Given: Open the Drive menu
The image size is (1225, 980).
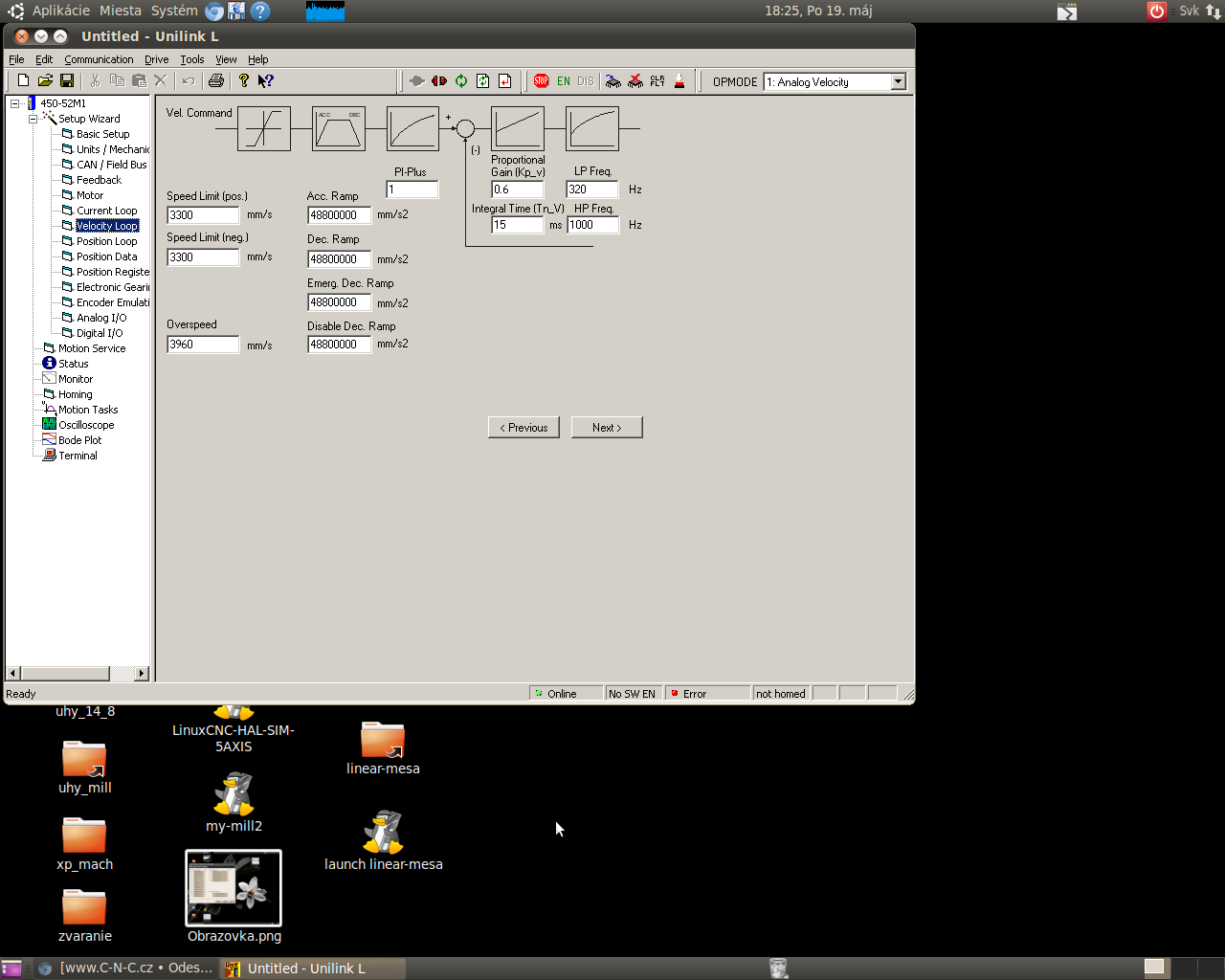Looking at the screenshot, I should [156, 59].
